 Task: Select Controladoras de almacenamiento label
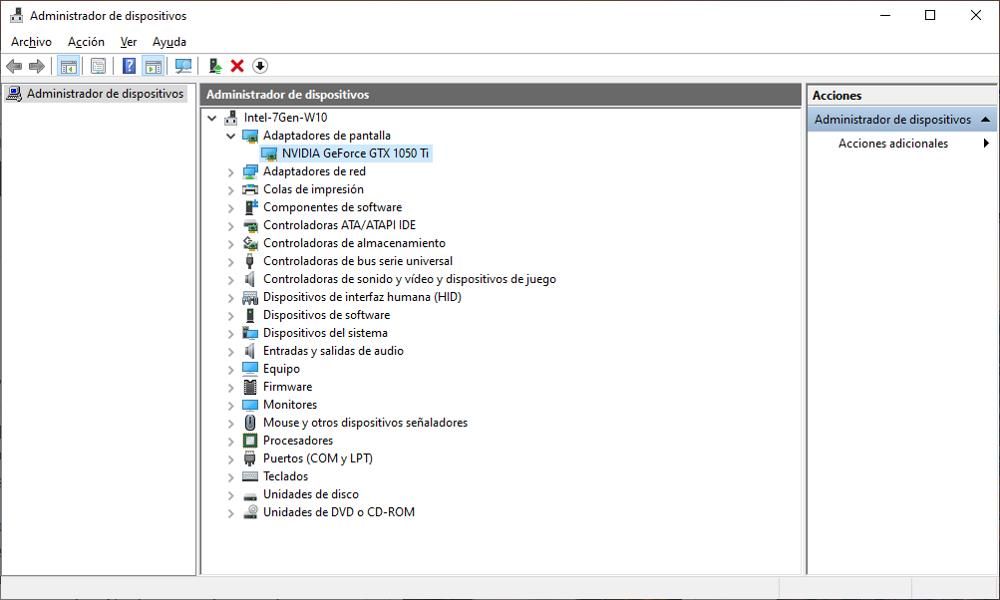pyautogui.click(x=354, y=243)
